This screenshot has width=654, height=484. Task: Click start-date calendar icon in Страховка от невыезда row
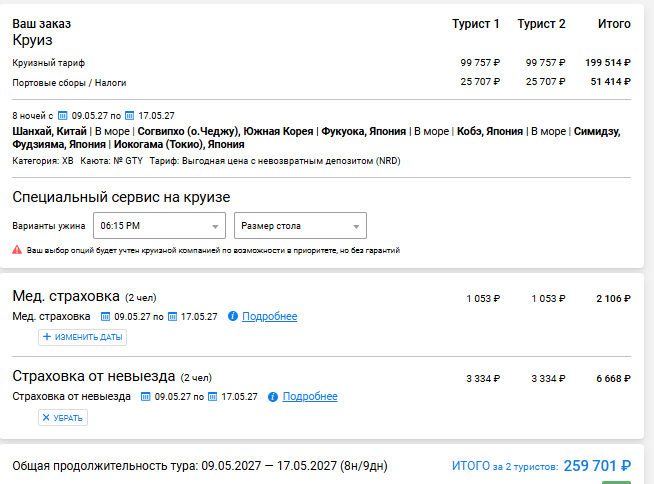pos(145,397)
